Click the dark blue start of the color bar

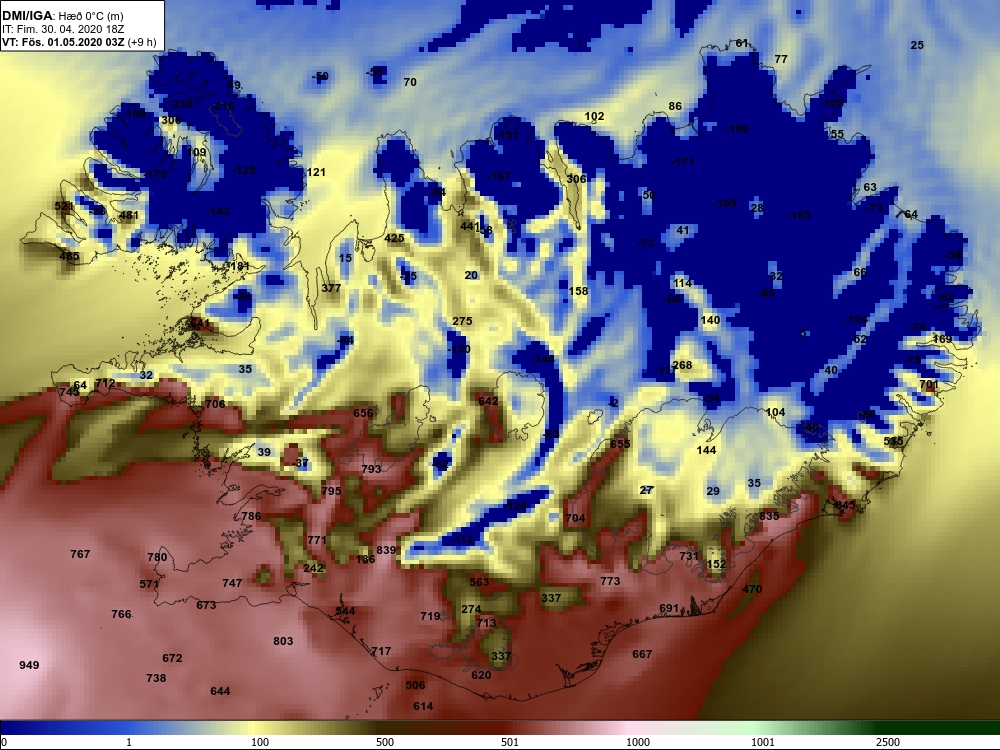[13, 727]
